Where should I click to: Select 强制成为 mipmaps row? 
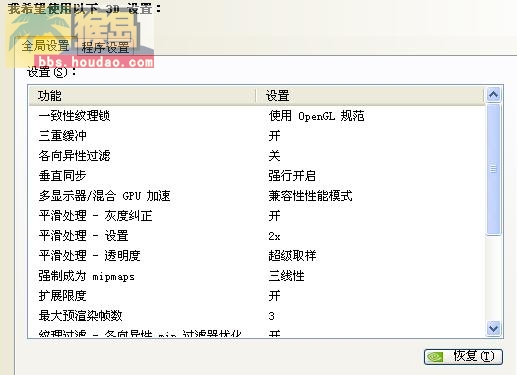point(257,276)
